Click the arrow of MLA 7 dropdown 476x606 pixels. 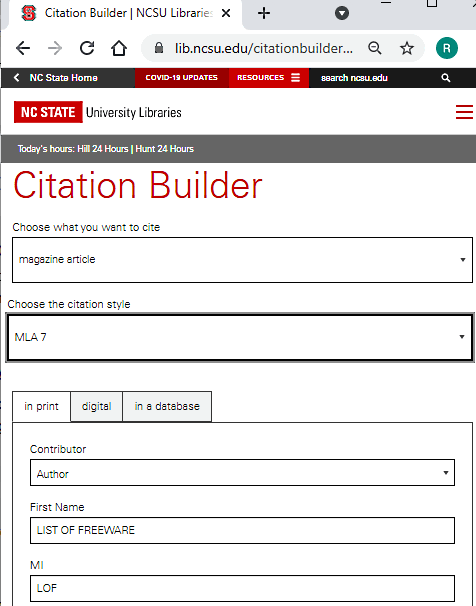[462, 337]
